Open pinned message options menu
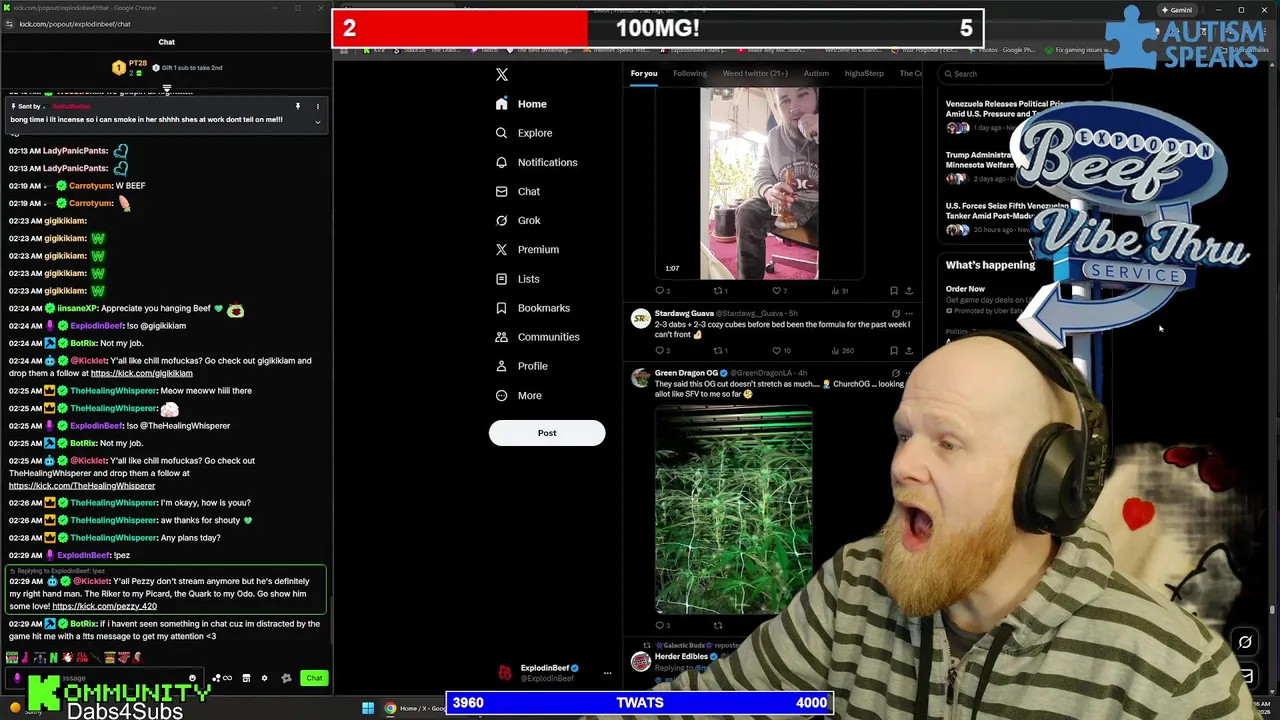The width and height of the screenshot is (1280, 720). coord(318,106)
